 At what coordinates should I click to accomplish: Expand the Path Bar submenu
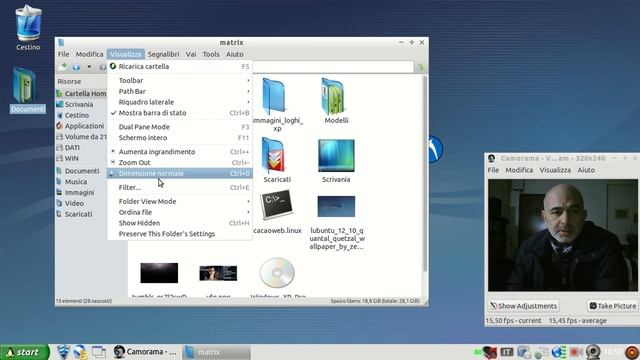point(180,91)
